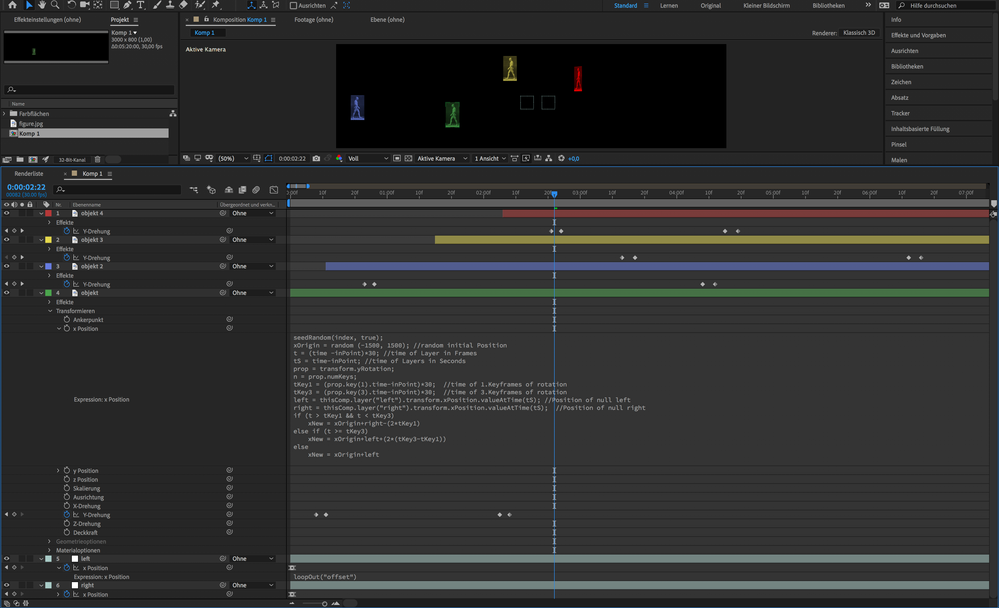Click the 32-Bit-Kanal color depth button
Screen dimensions: 999x608
[x=72, y=159]
